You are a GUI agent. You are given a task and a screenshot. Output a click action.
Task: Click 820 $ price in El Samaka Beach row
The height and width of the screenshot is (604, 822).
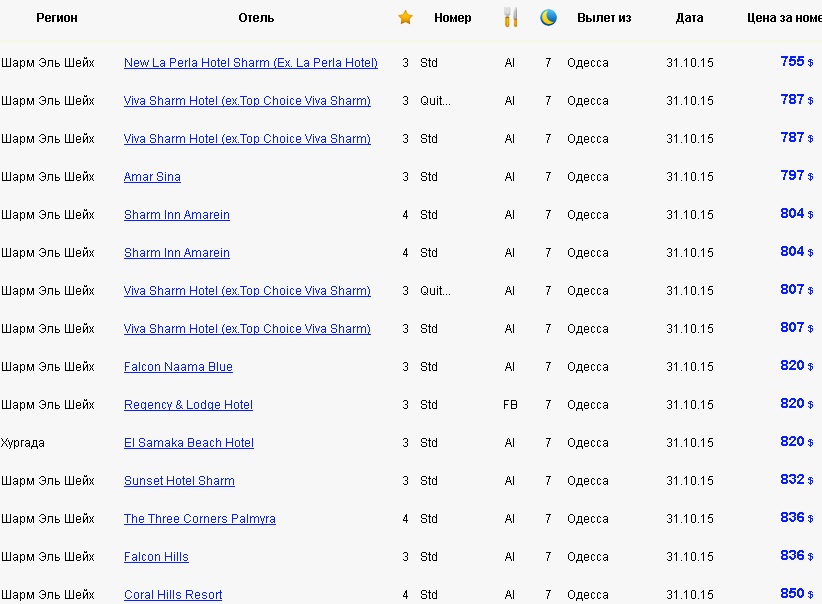pos(797,441)
